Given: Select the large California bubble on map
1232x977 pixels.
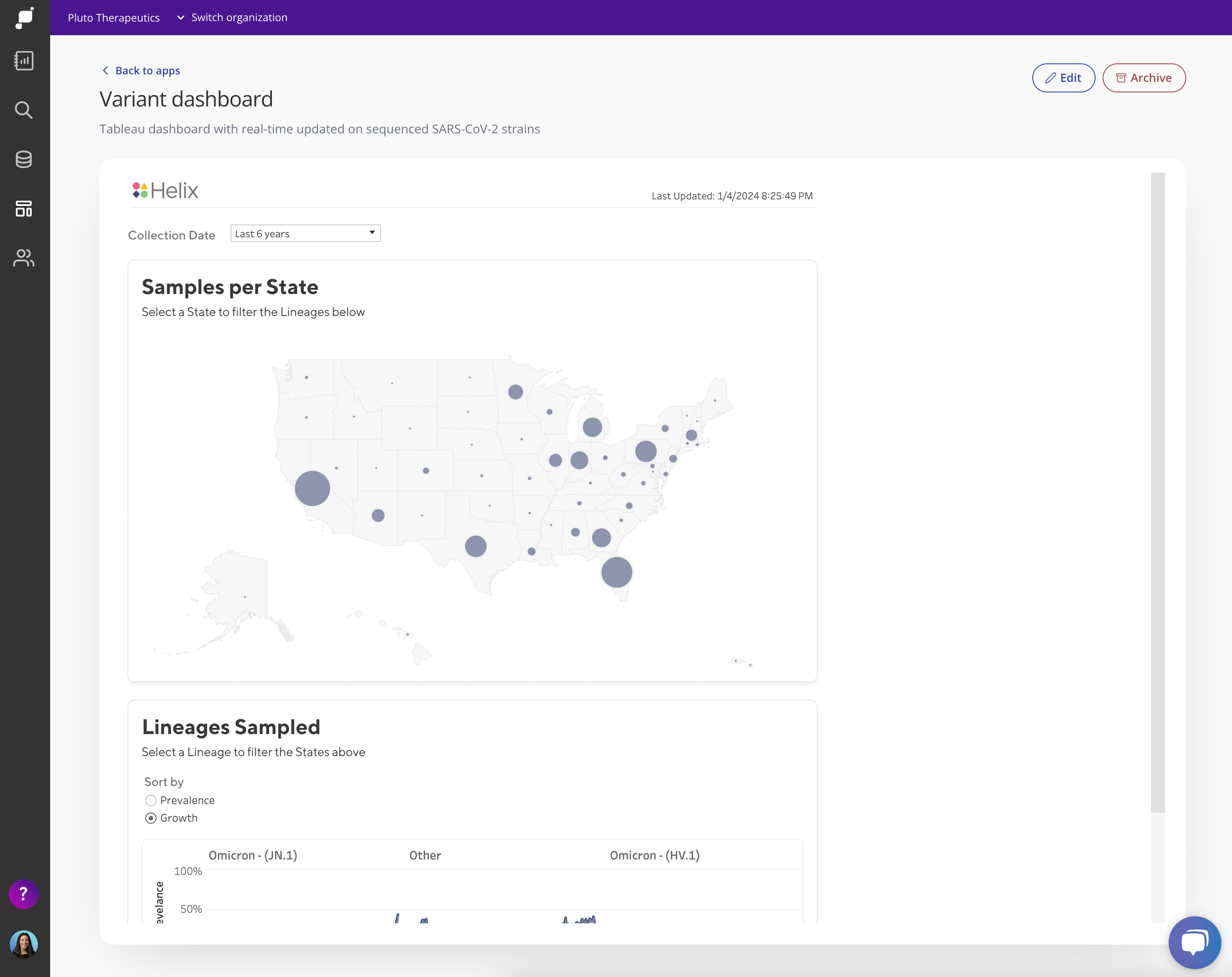Looking at the screenshot, I should click(x=312, y=488).
